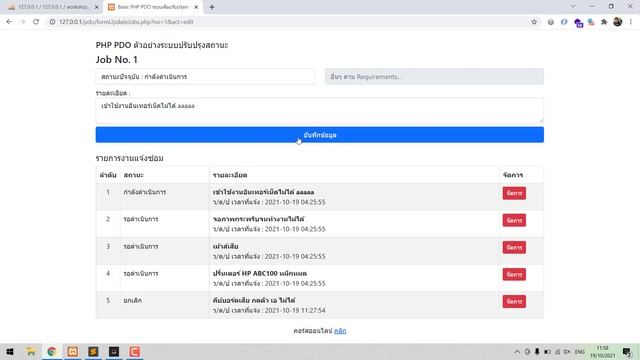Viewport: 640px width, 360px height.
Task: Click the job detail textarea
Action: pyautogui.click(x=320, y=111)
